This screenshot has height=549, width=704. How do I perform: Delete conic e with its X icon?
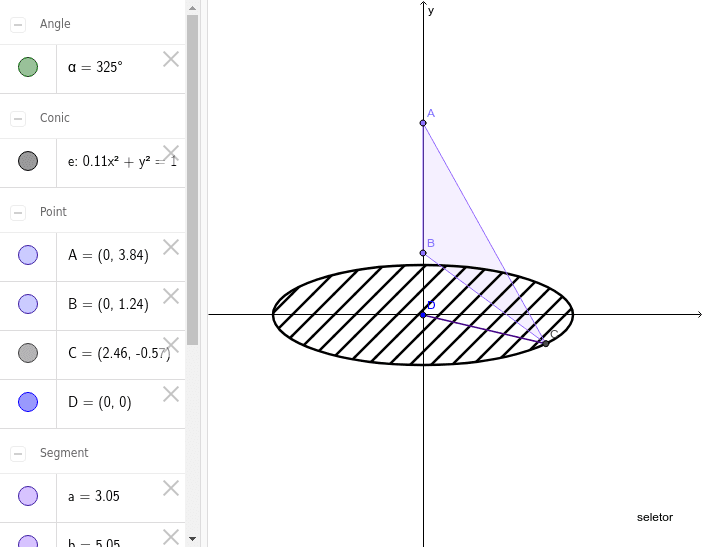click(171, 153)
